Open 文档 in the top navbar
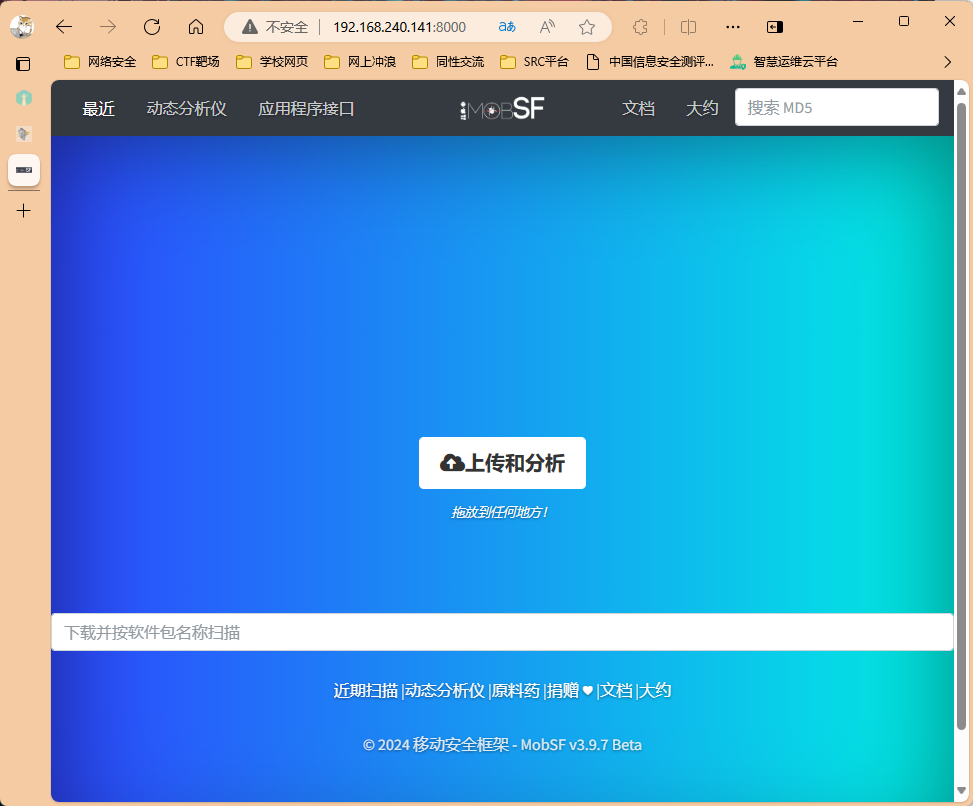 click(x=639, y=109)
